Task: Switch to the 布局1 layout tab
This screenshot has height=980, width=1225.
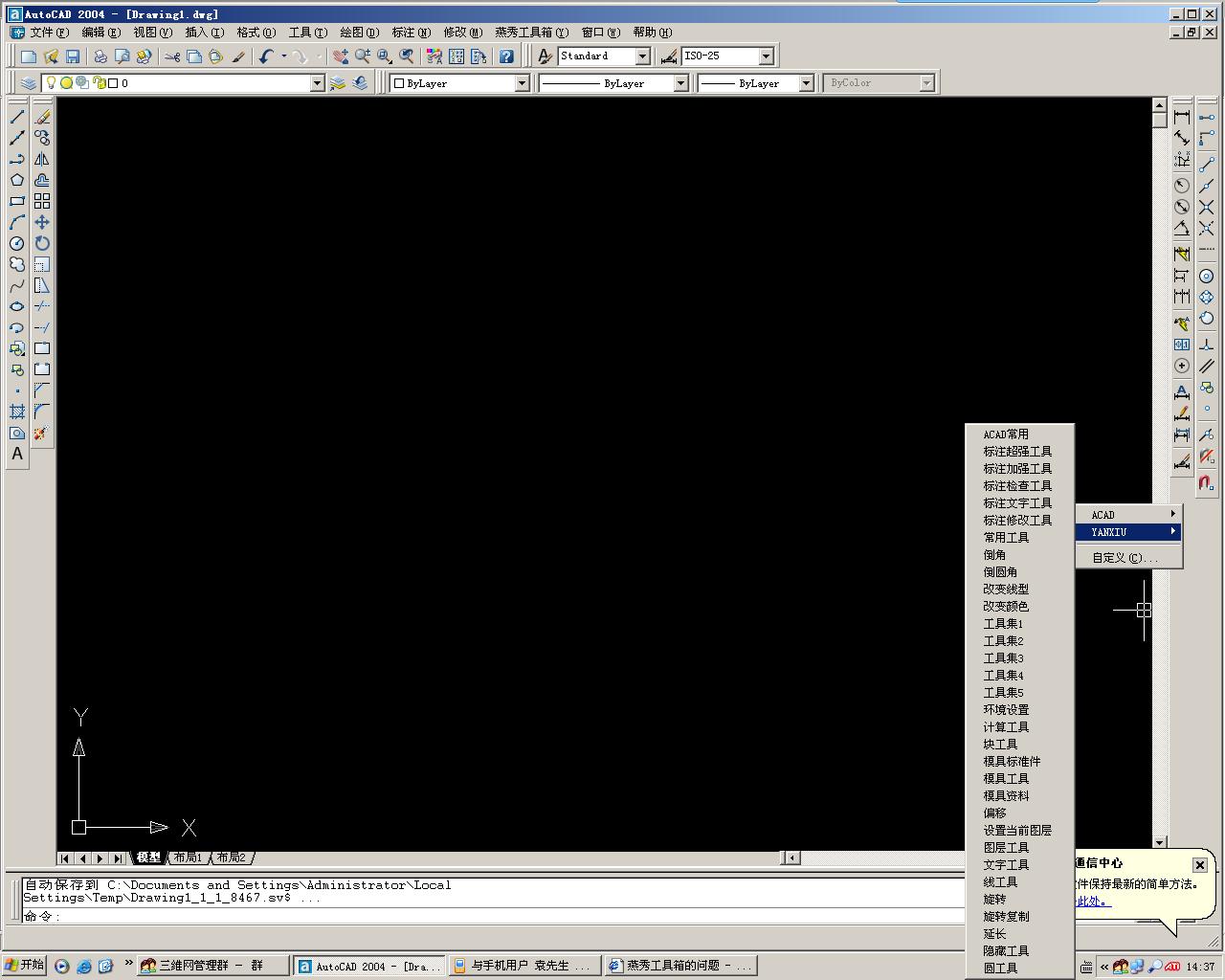Action: pos(188,857)
